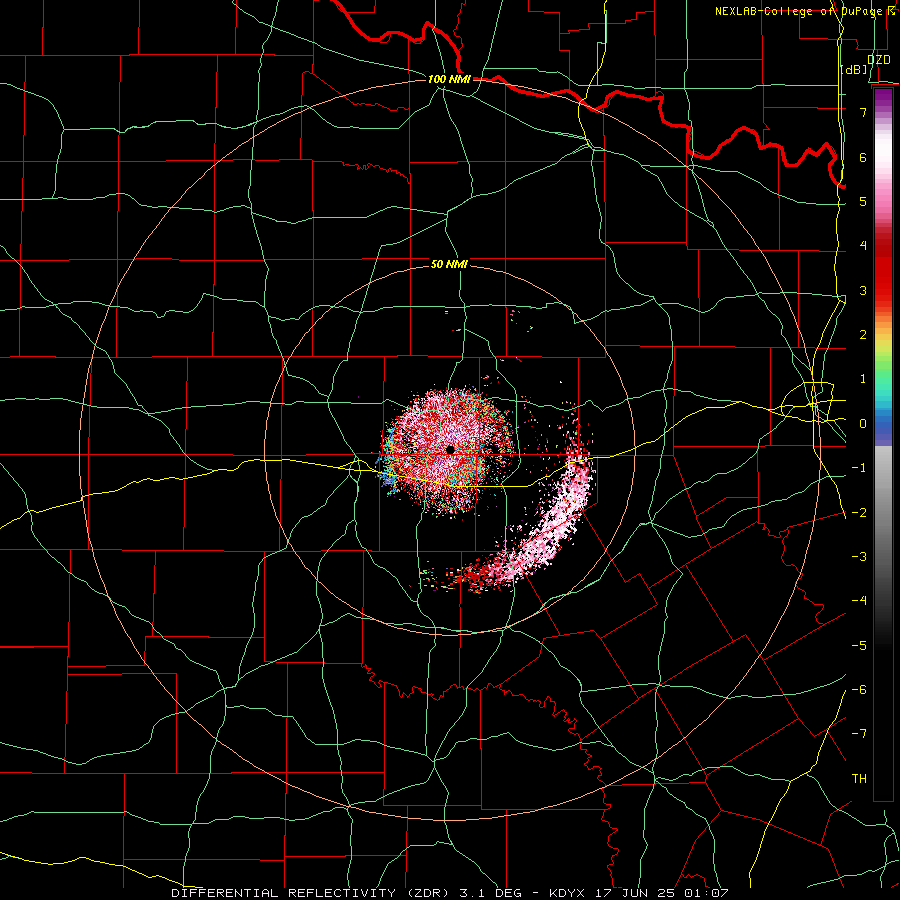This screenshot has height=900, width=900.
Task: Click the 2 value on the color scale
Action: tap(863, 335)
